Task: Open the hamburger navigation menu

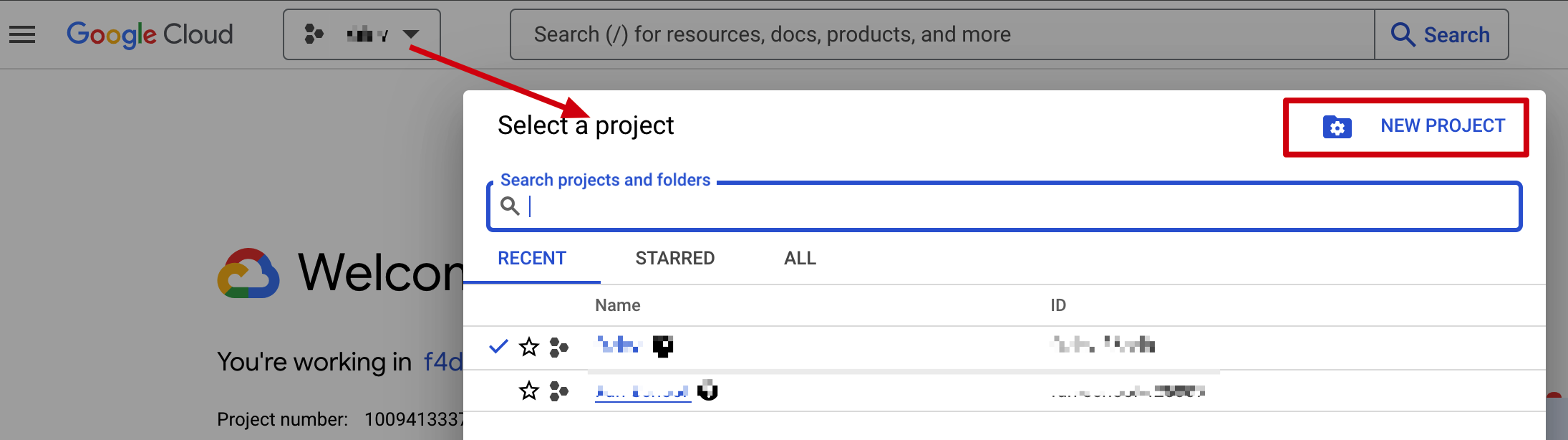Action: click(x=22, y=34)
